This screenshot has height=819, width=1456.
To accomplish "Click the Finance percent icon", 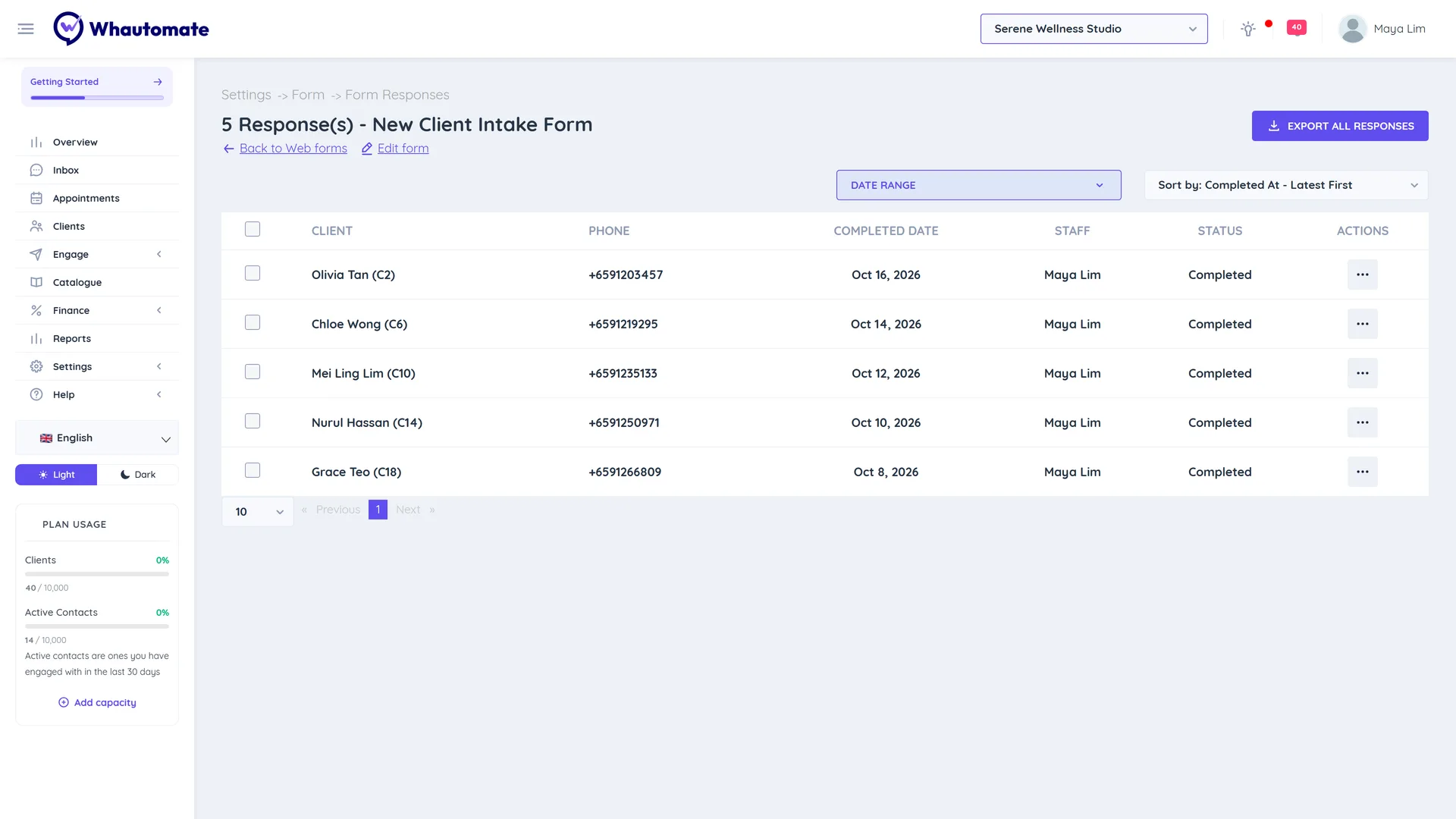I will point(36,311).
